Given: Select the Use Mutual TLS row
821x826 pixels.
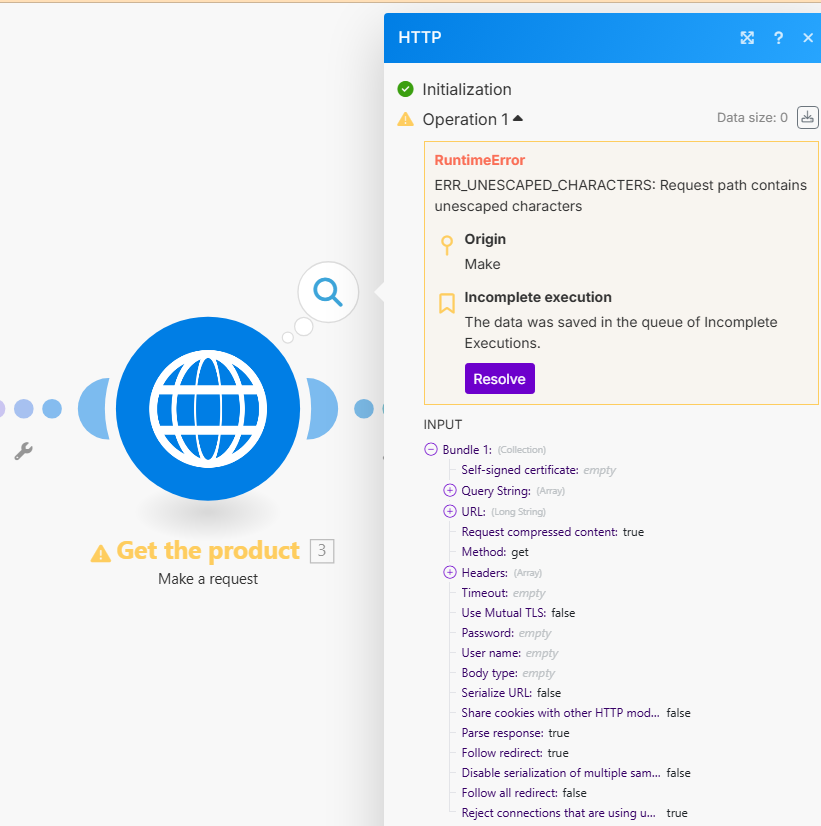Looking at the screenshot, I should [518, 613].
